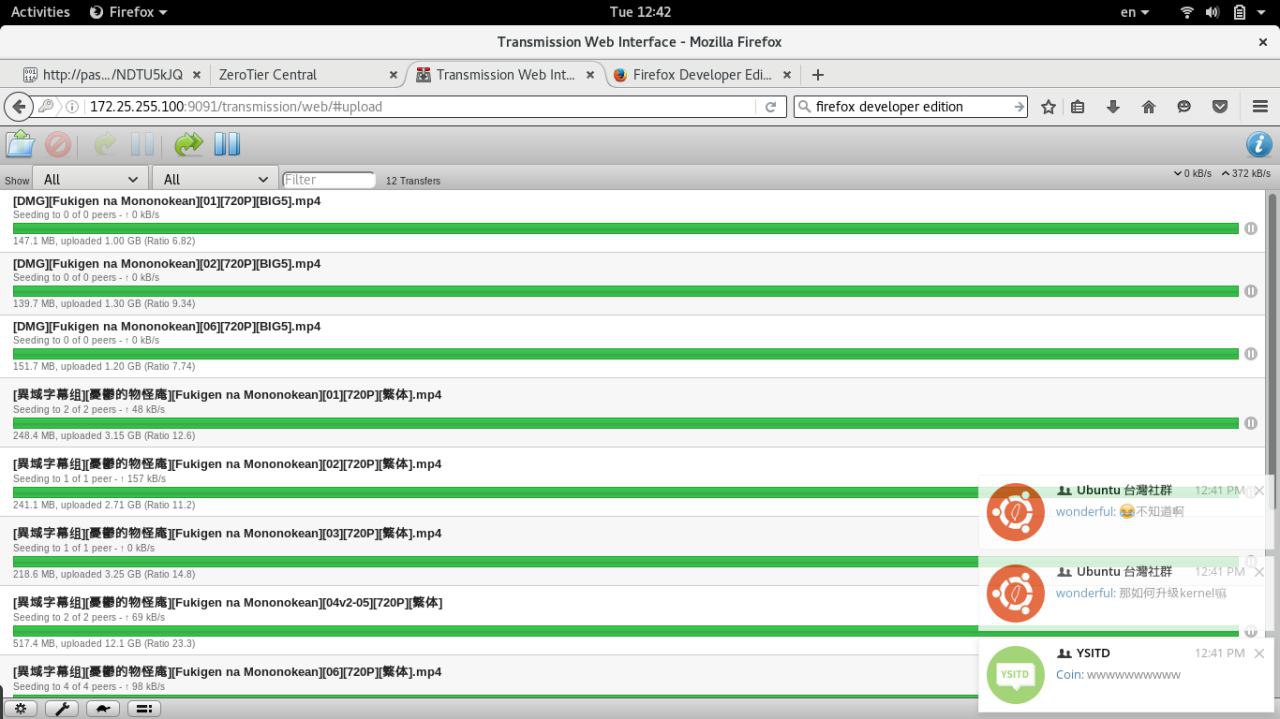Focus the Filter text field
The width and height of the screenshot is (1280, 719).
[x=328, y=180]
